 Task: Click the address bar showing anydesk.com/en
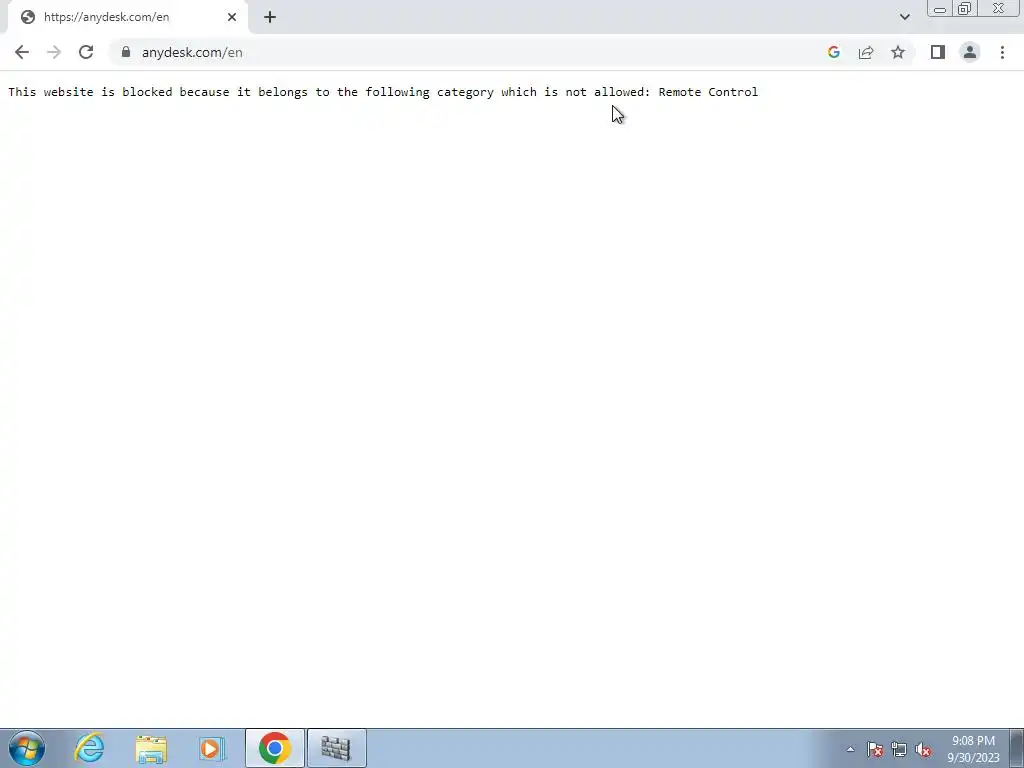pyautogui.click(x=470, y=52)
